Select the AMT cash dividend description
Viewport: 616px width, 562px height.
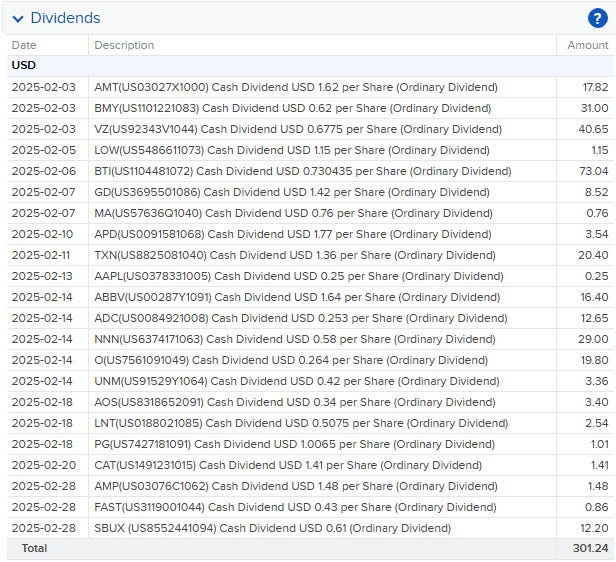(296, 87)
